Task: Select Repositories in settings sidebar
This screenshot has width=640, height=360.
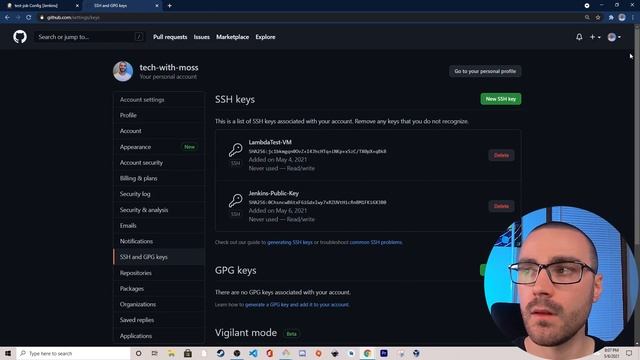Action: click(159, 273)
